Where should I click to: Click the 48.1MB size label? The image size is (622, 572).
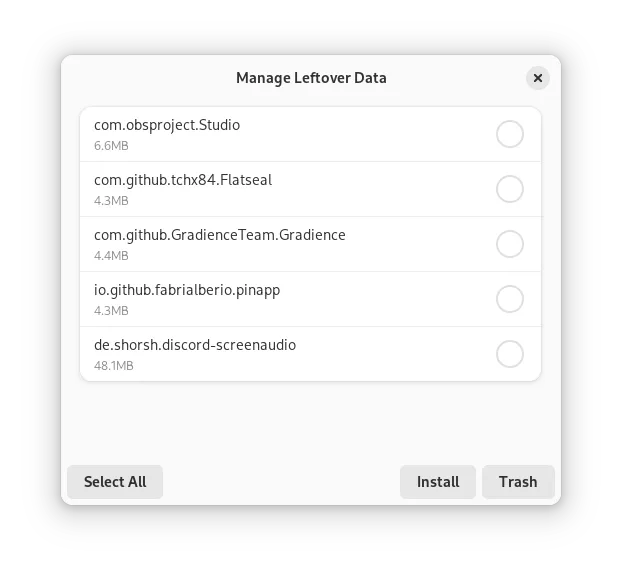114,366
